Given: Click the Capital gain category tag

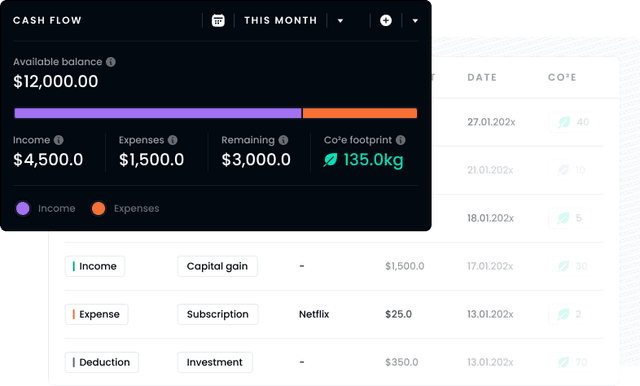Looking at the screenshot, I should point(217,266).
